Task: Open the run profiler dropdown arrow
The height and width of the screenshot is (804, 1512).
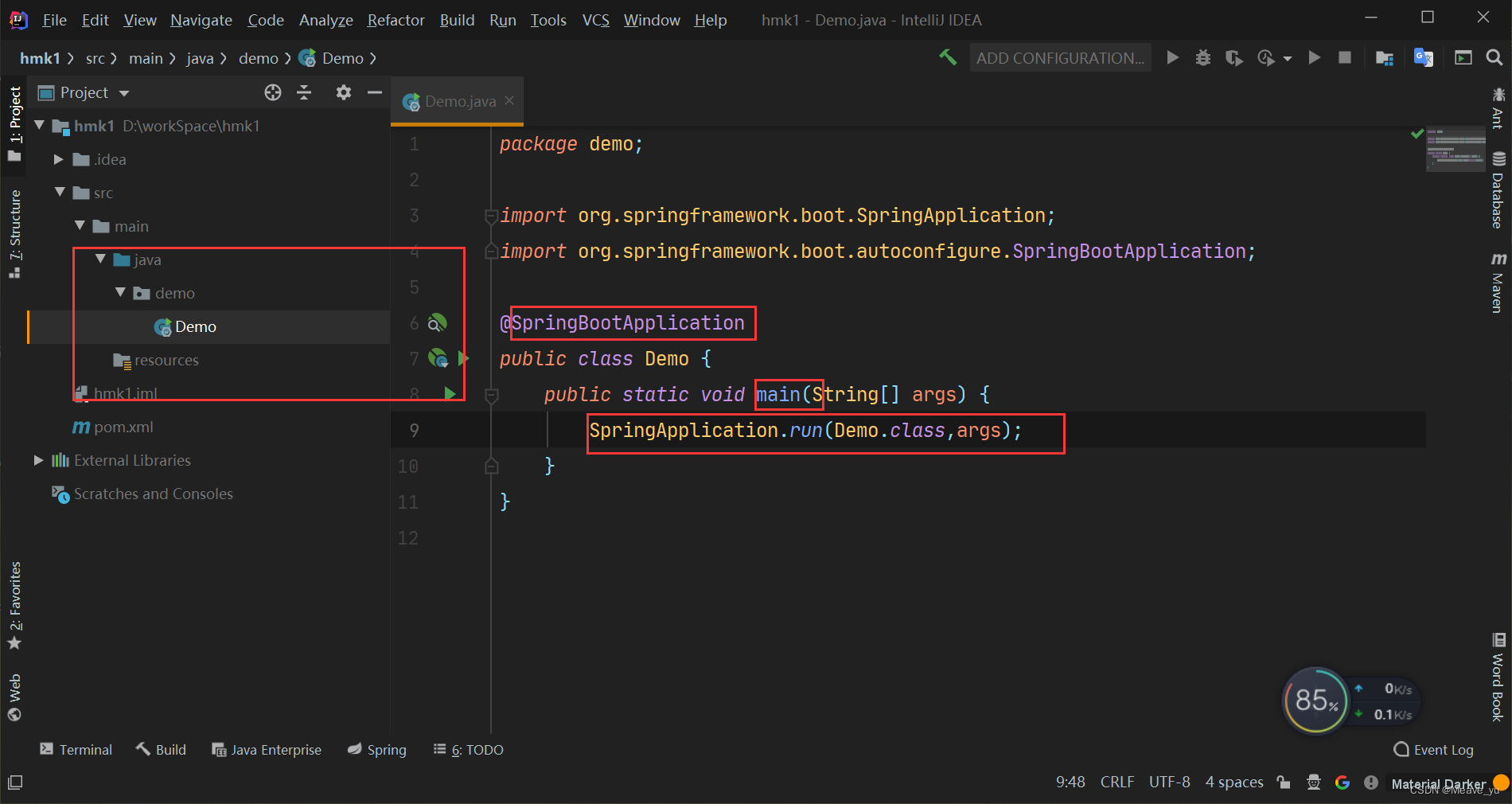Action: click(1288, 58)
